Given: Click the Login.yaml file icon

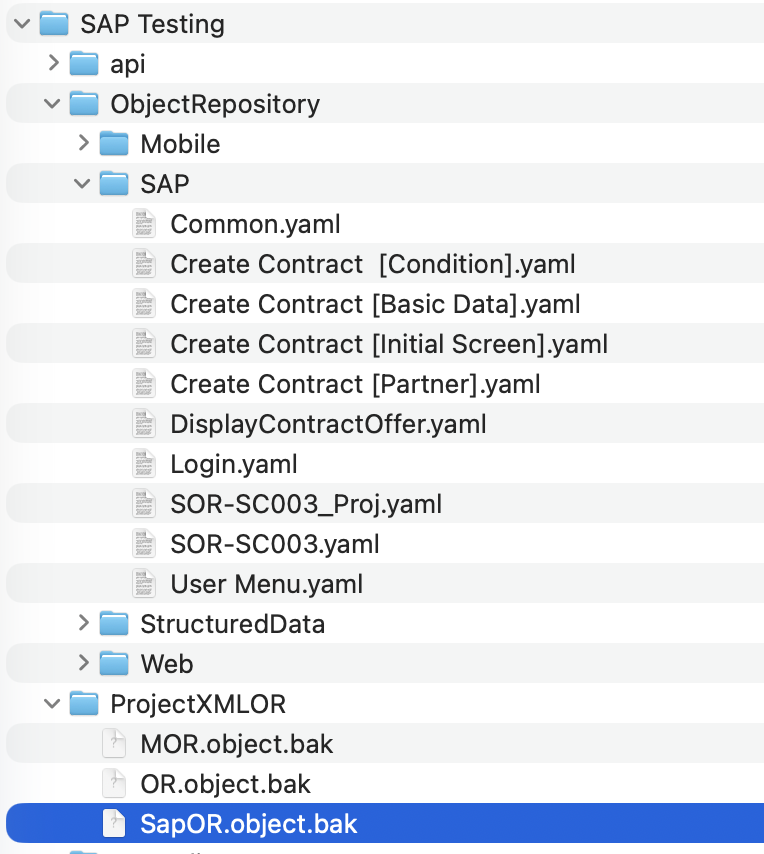Looking at the screenshot, I should pyautogui.click(x=144, y=464).
